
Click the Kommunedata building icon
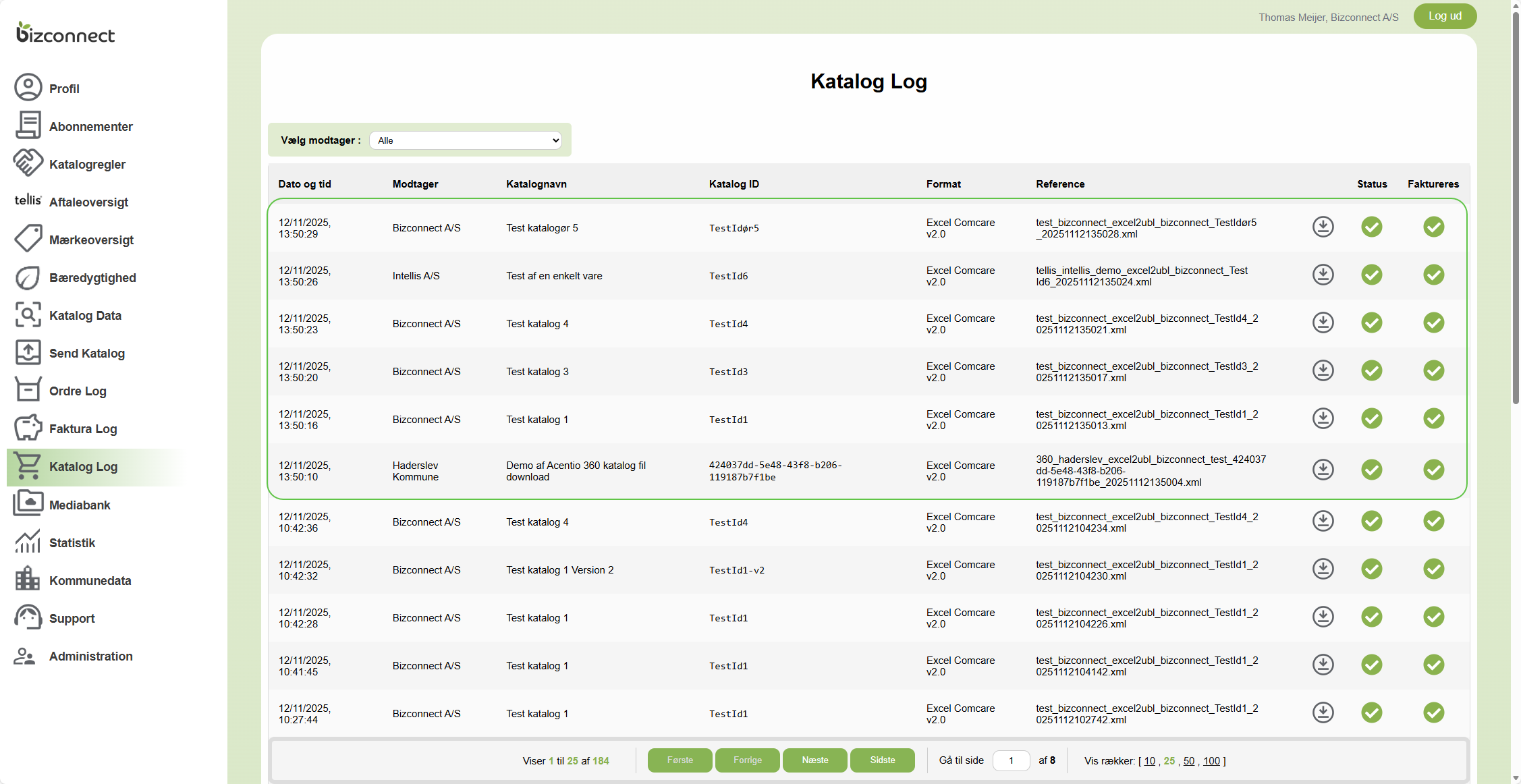point(28,580)
